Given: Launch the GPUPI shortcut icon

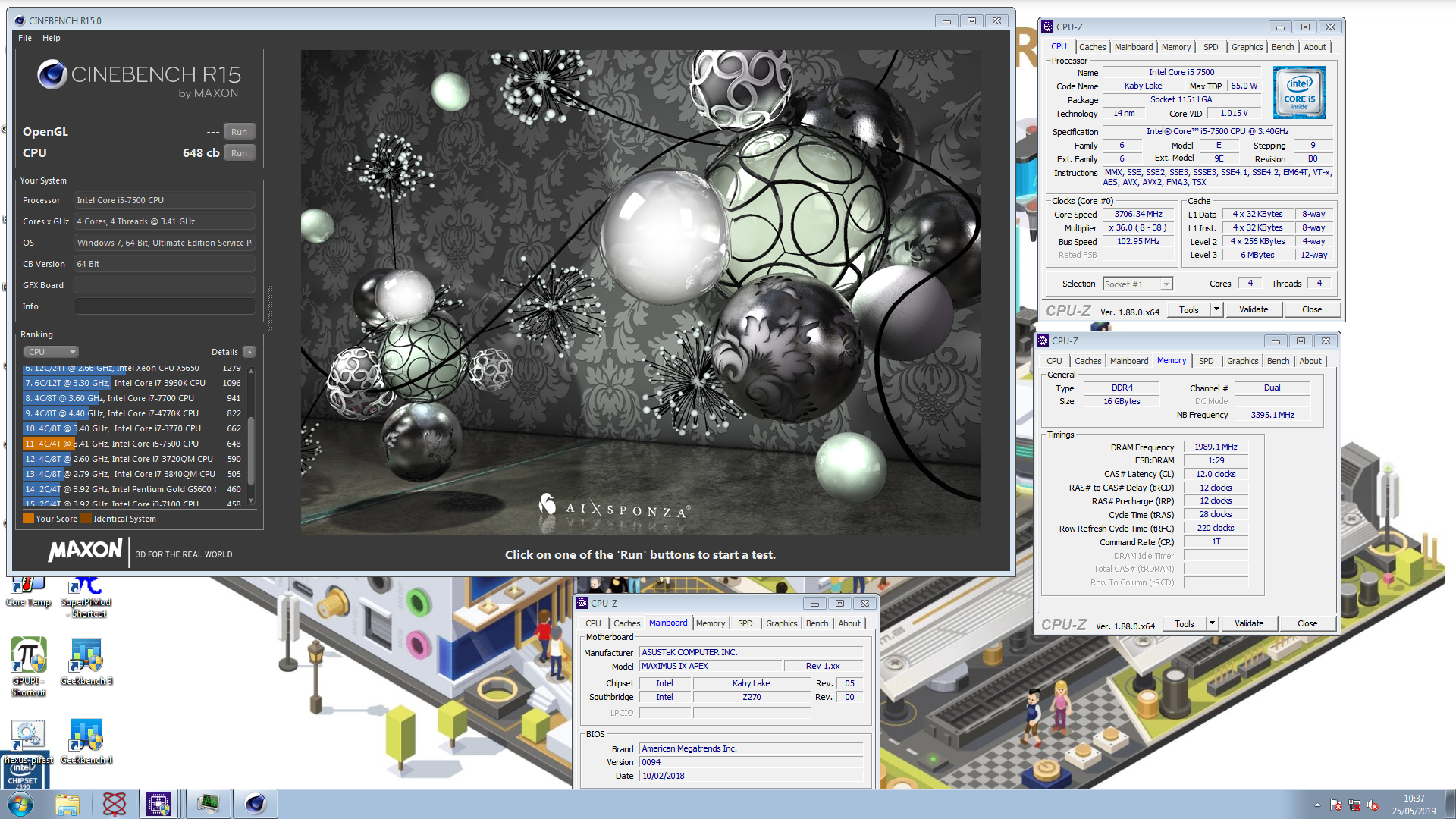Looking at the screenshot, I should 28,666.
